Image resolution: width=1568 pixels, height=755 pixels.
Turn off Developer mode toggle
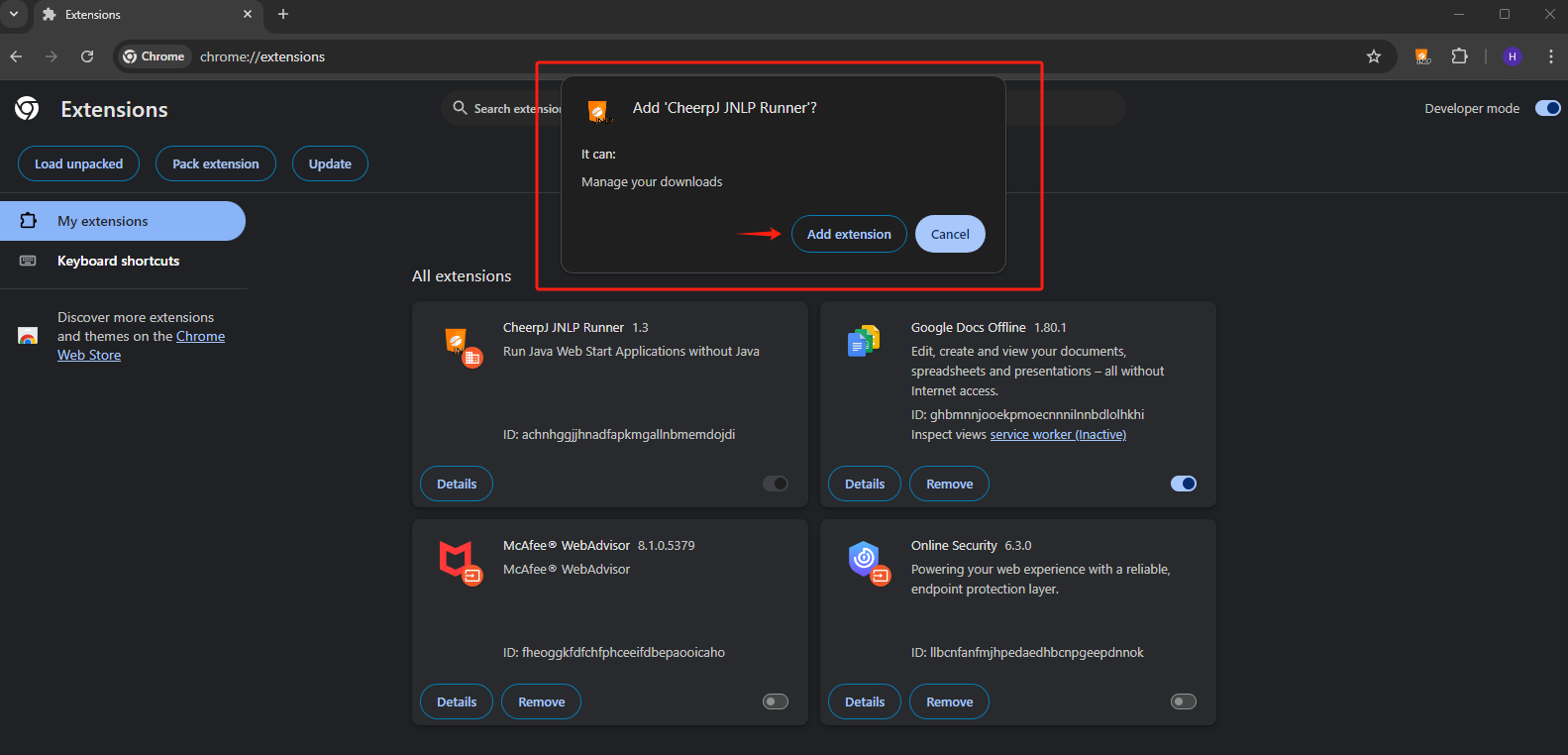click(x=1547, y=108)
